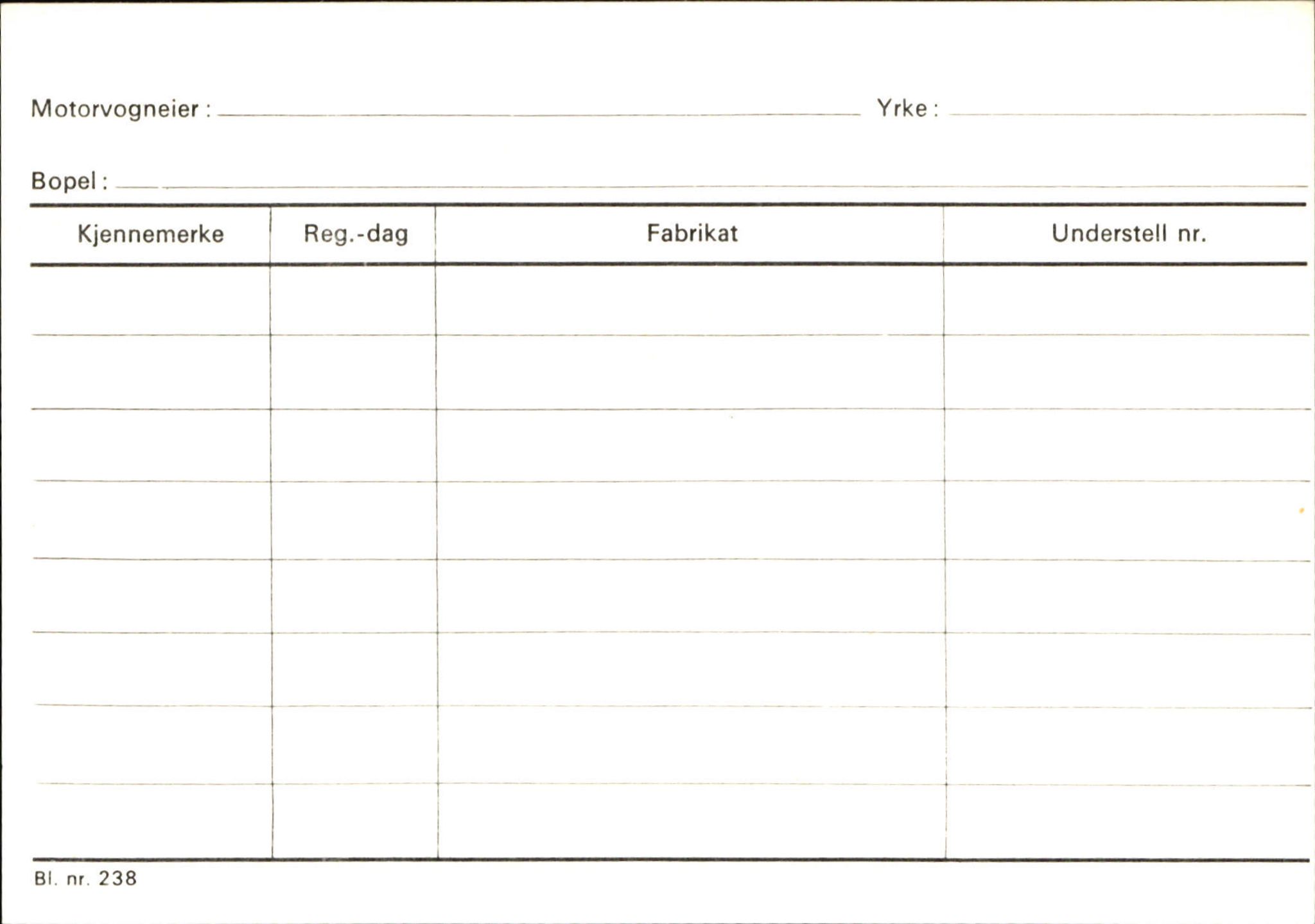Click last row Reg.-dag cell
Screen dimensions: 1315x924
pyautogui.click(x=355, y=821)
